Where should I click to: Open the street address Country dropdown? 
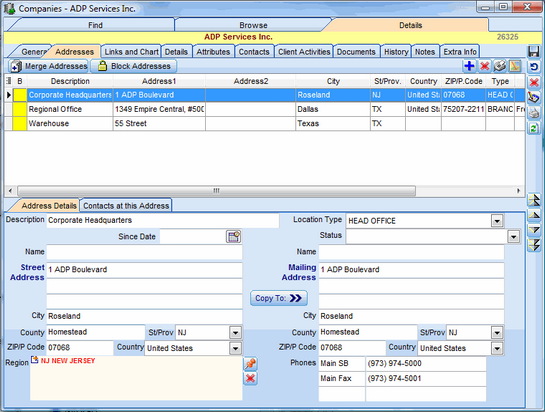[235, 348]
